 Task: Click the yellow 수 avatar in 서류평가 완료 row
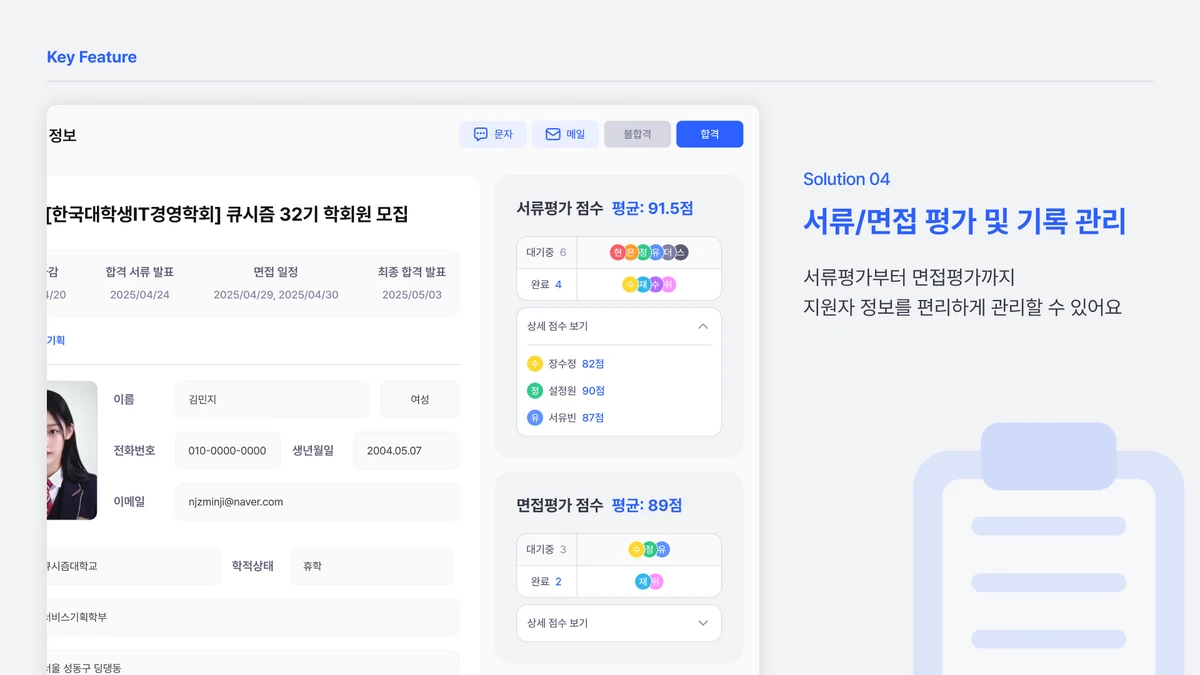[x=630, y=285]
